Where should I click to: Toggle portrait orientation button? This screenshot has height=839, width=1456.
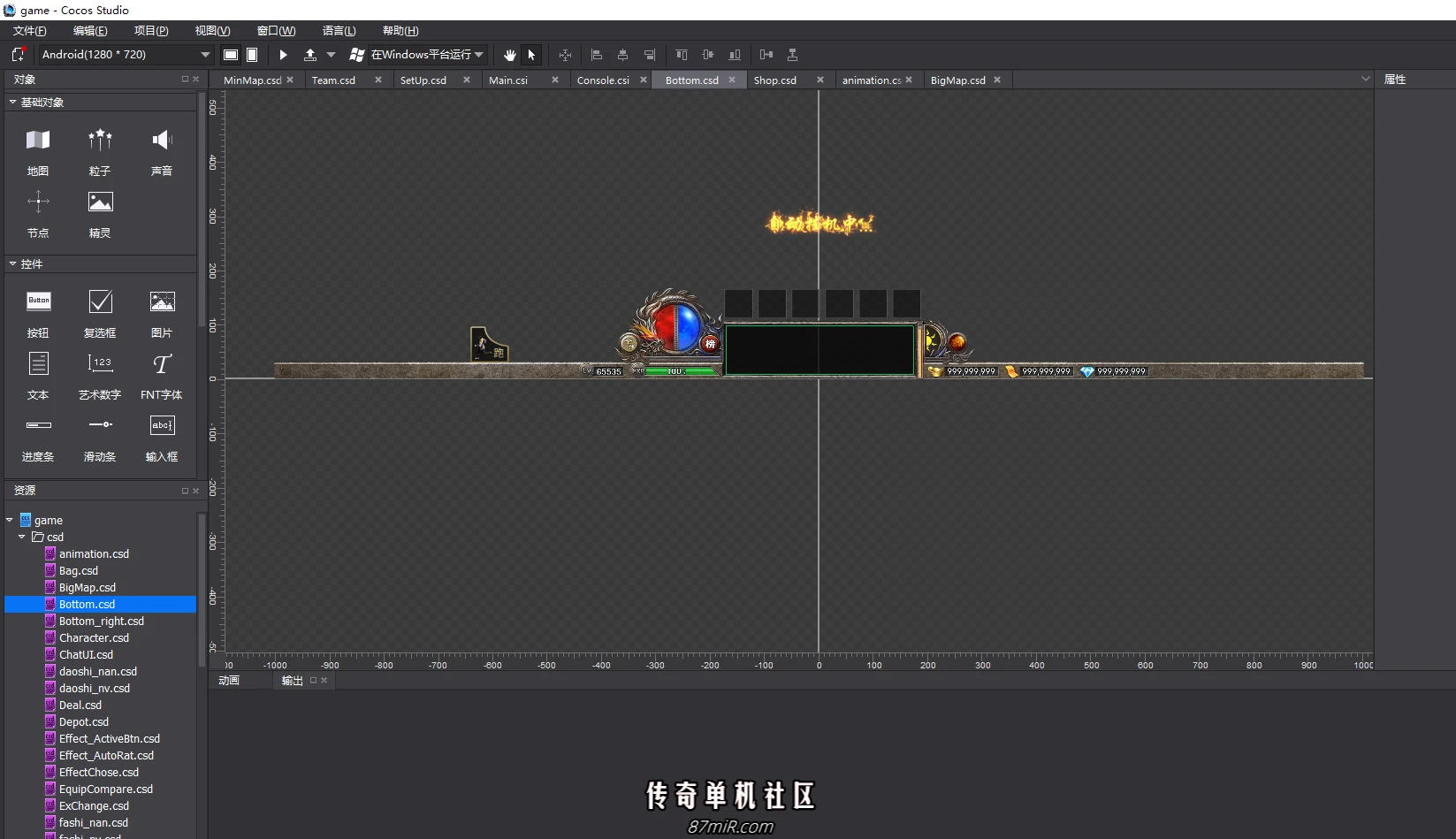click(252, 55)
